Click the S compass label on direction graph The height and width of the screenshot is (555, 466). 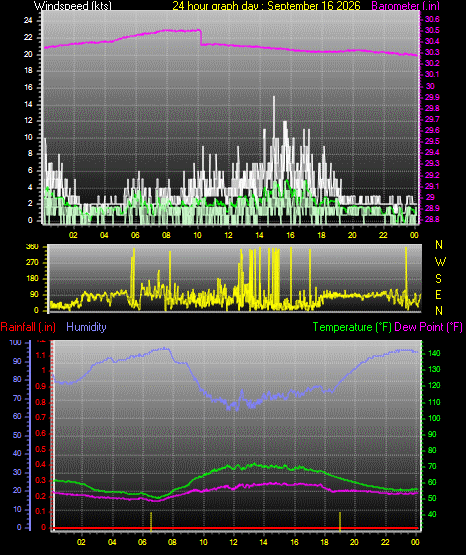pos(438,279)
